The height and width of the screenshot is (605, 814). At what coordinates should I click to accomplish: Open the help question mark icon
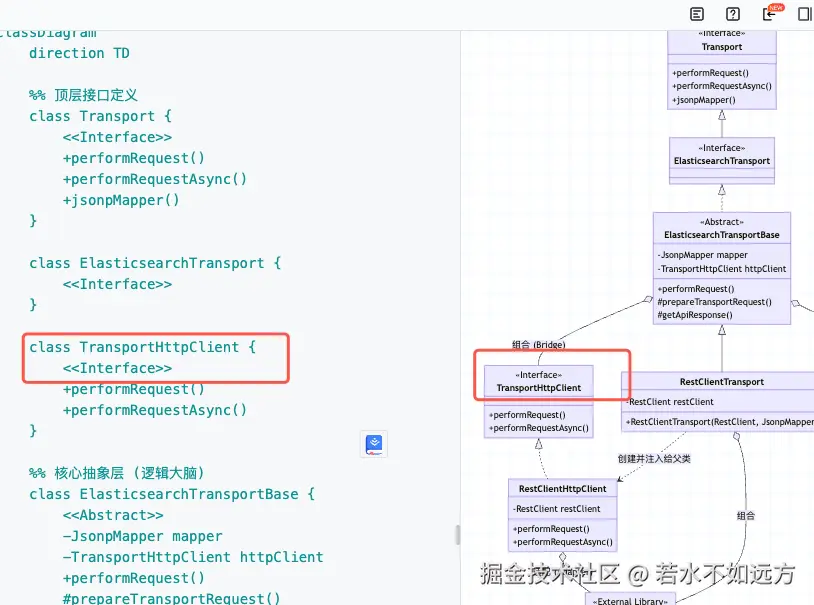[x=733, y=14]
